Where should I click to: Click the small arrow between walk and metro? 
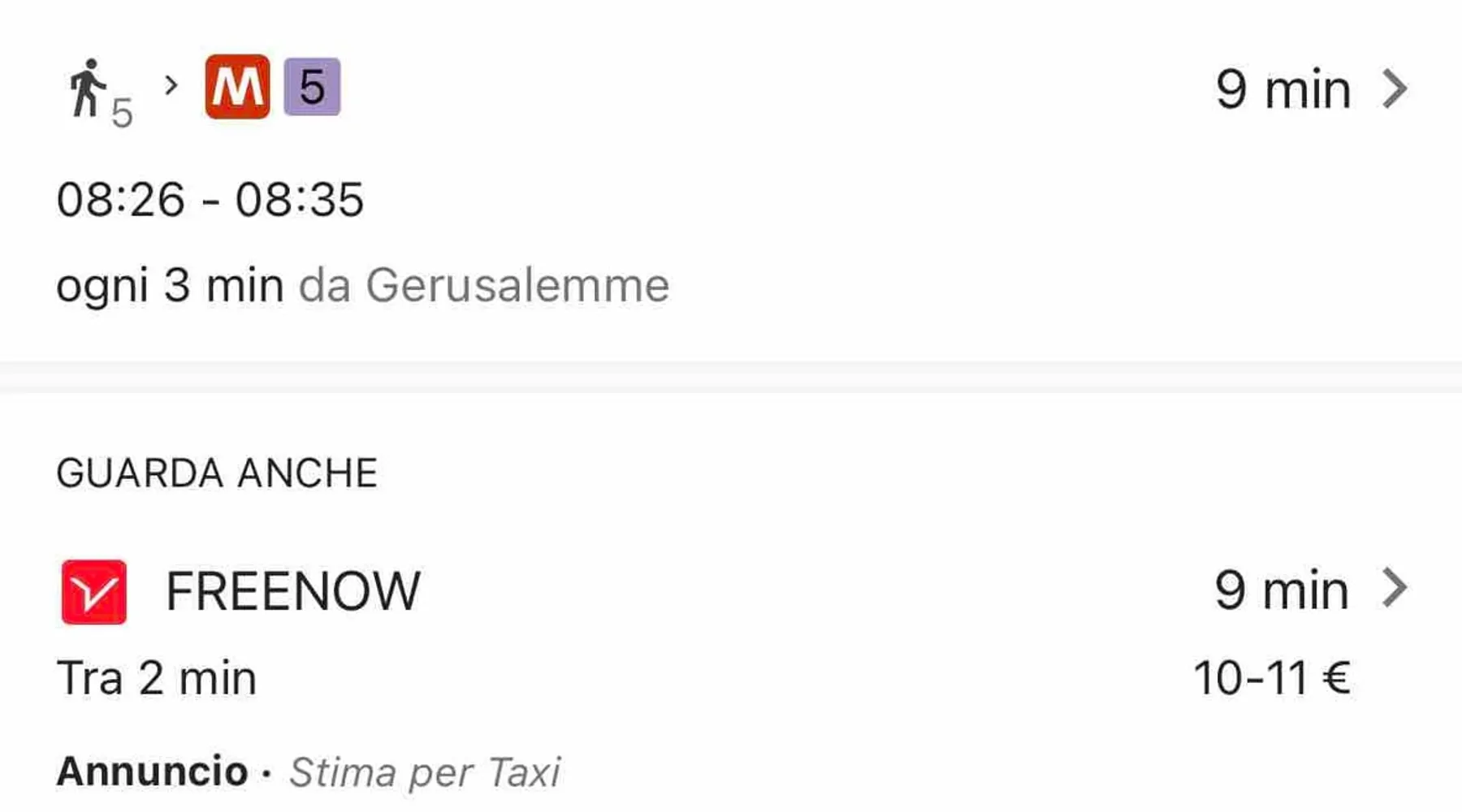click(x=171, y=84)
